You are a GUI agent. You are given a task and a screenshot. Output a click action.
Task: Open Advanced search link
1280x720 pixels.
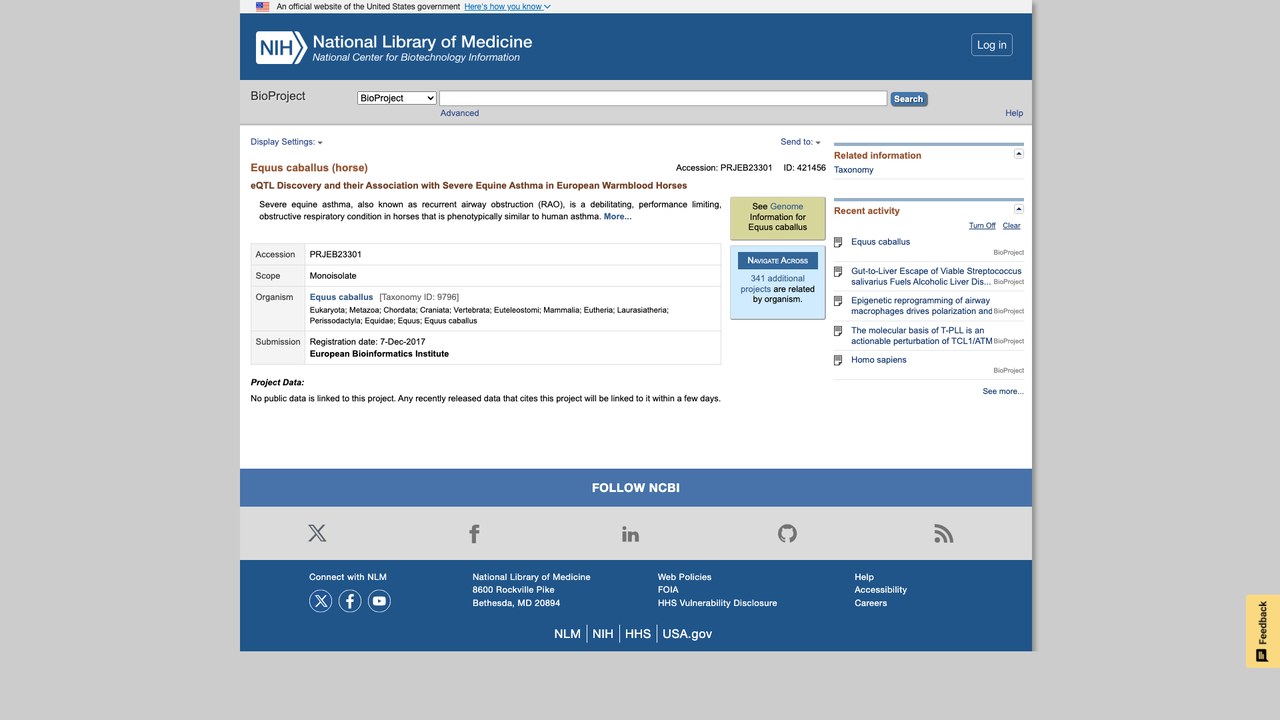(x=460, y=113)
